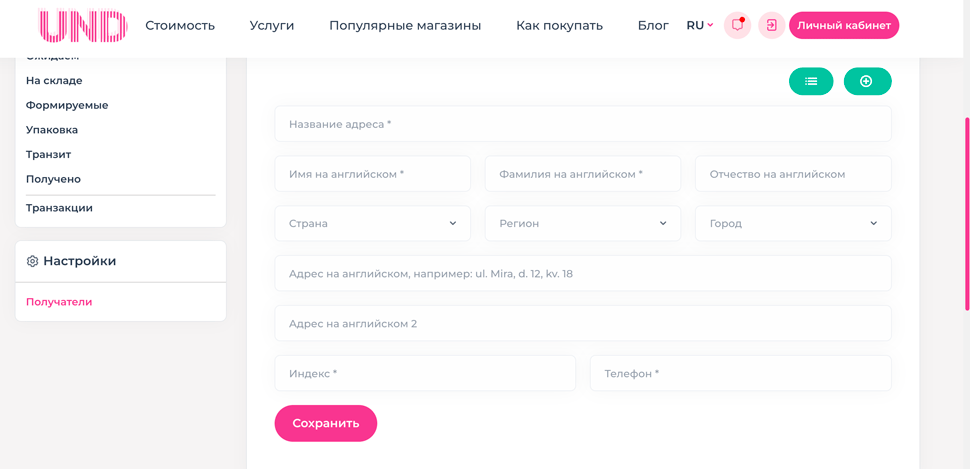Open the Стоимость menu item

coord(180,25)
